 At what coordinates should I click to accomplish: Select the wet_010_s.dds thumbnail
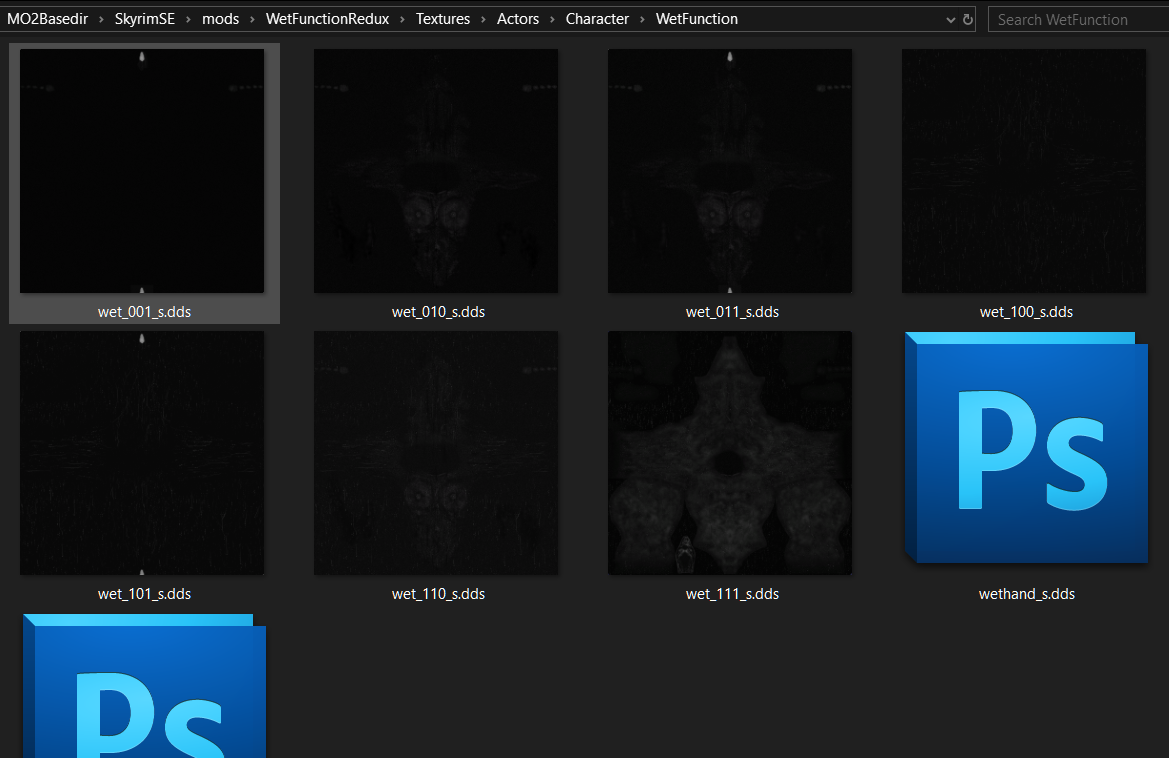[435, 171]
